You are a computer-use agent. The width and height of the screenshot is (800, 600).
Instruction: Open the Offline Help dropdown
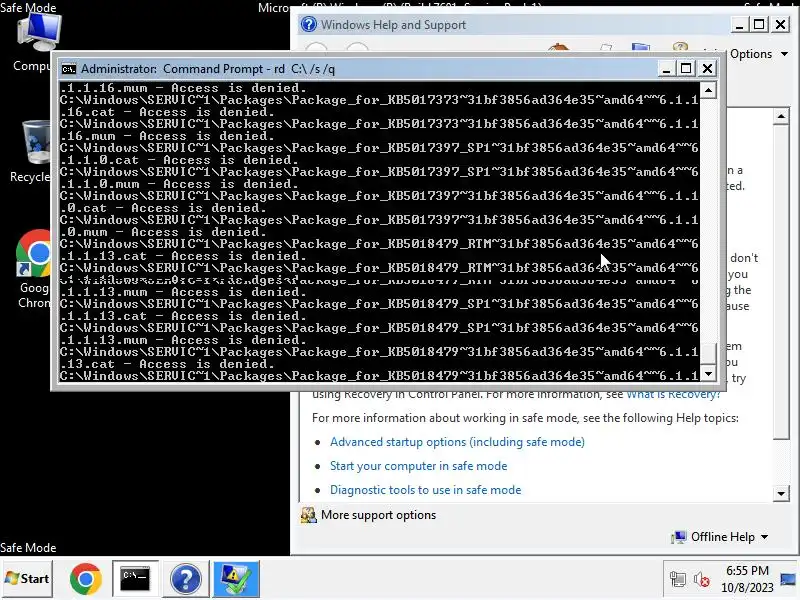pos(729,537)
